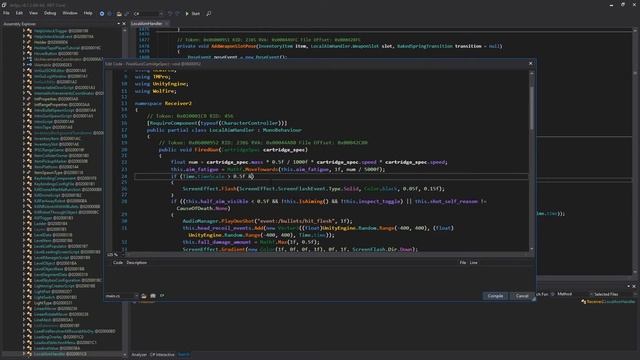Screen dimensions: 640x360
Task: Click the 'using Wolfire;' code line
Action: click(x=156, y=91)
